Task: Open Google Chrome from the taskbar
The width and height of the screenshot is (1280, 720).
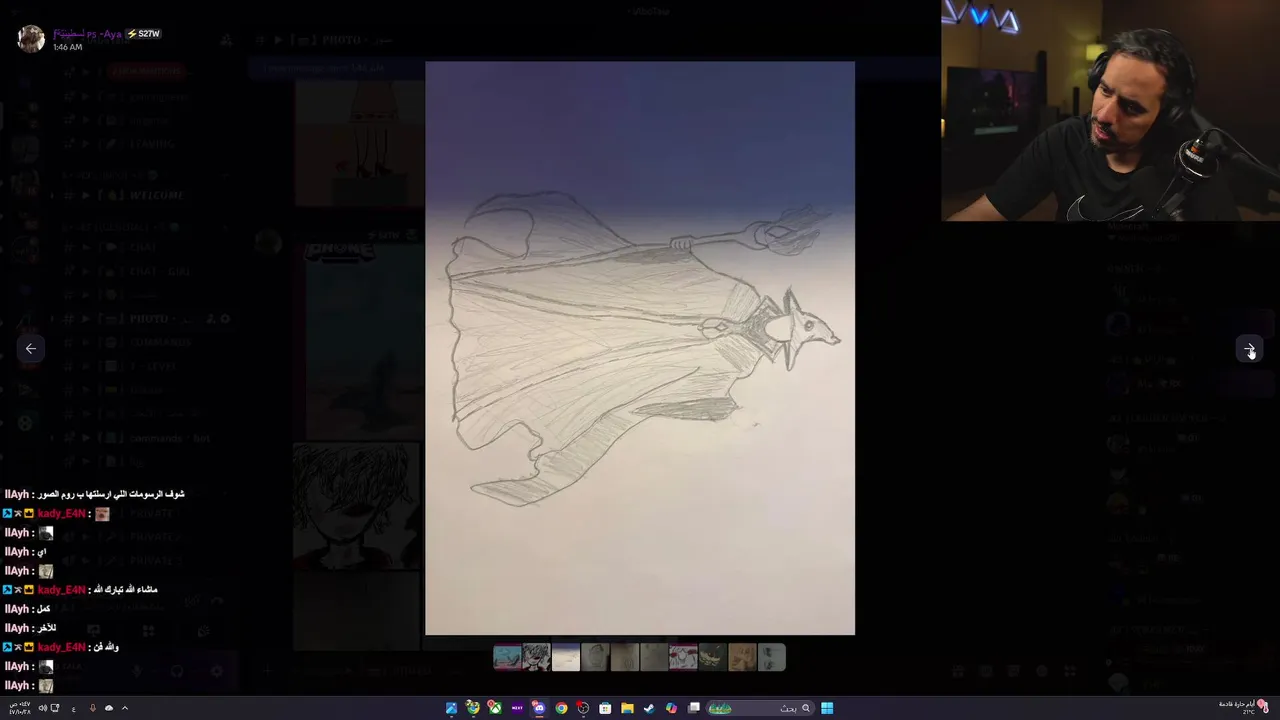Action: coord(561,708)
